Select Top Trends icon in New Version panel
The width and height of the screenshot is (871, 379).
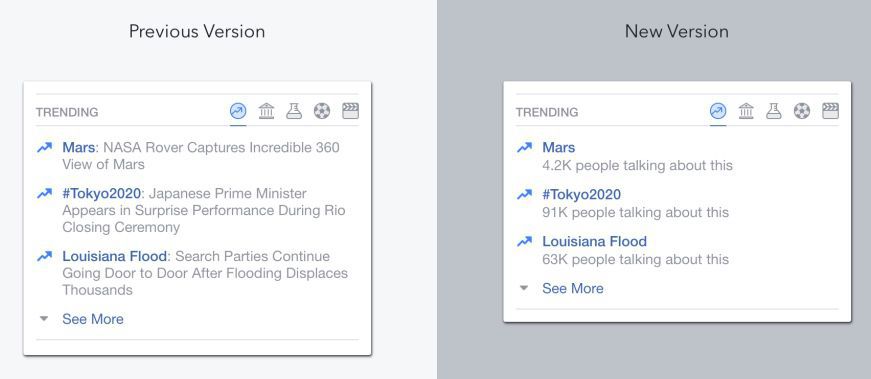(718, 111)
